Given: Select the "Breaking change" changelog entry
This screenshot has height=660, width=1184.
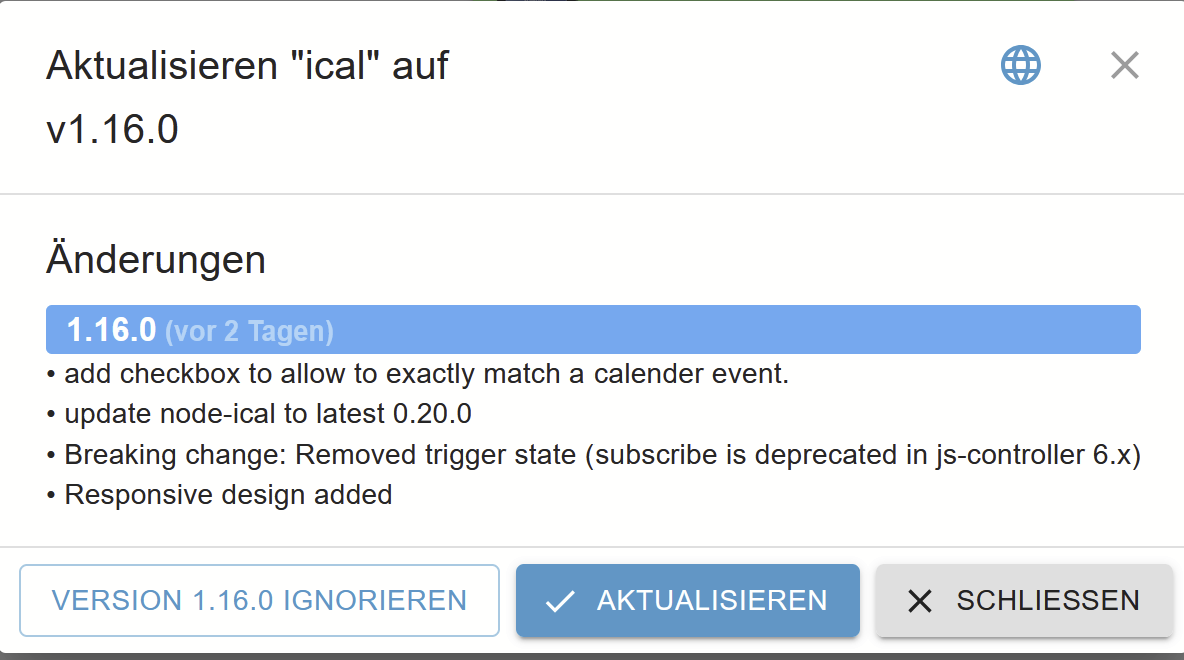Looking at the screenshot, I should tap(594, 455).
